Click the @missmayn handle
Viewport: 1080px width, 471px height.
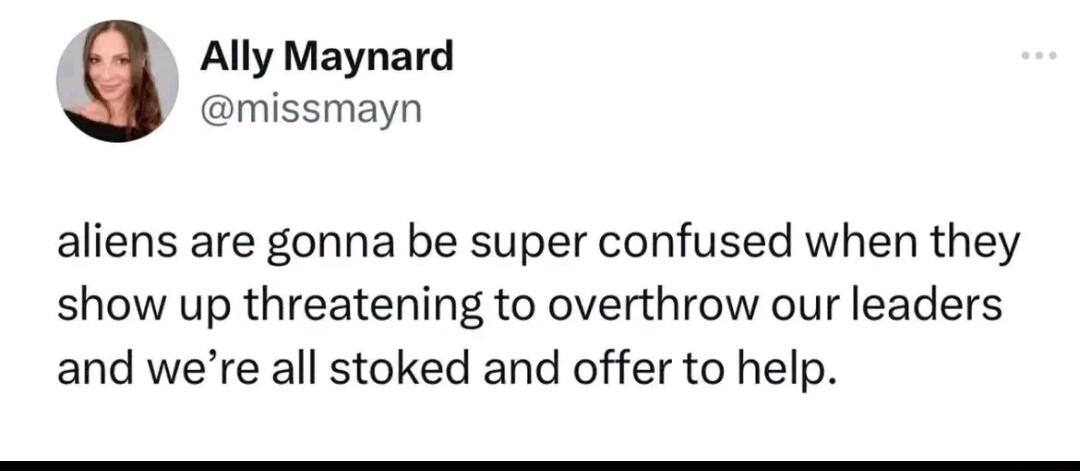[311, 106]
